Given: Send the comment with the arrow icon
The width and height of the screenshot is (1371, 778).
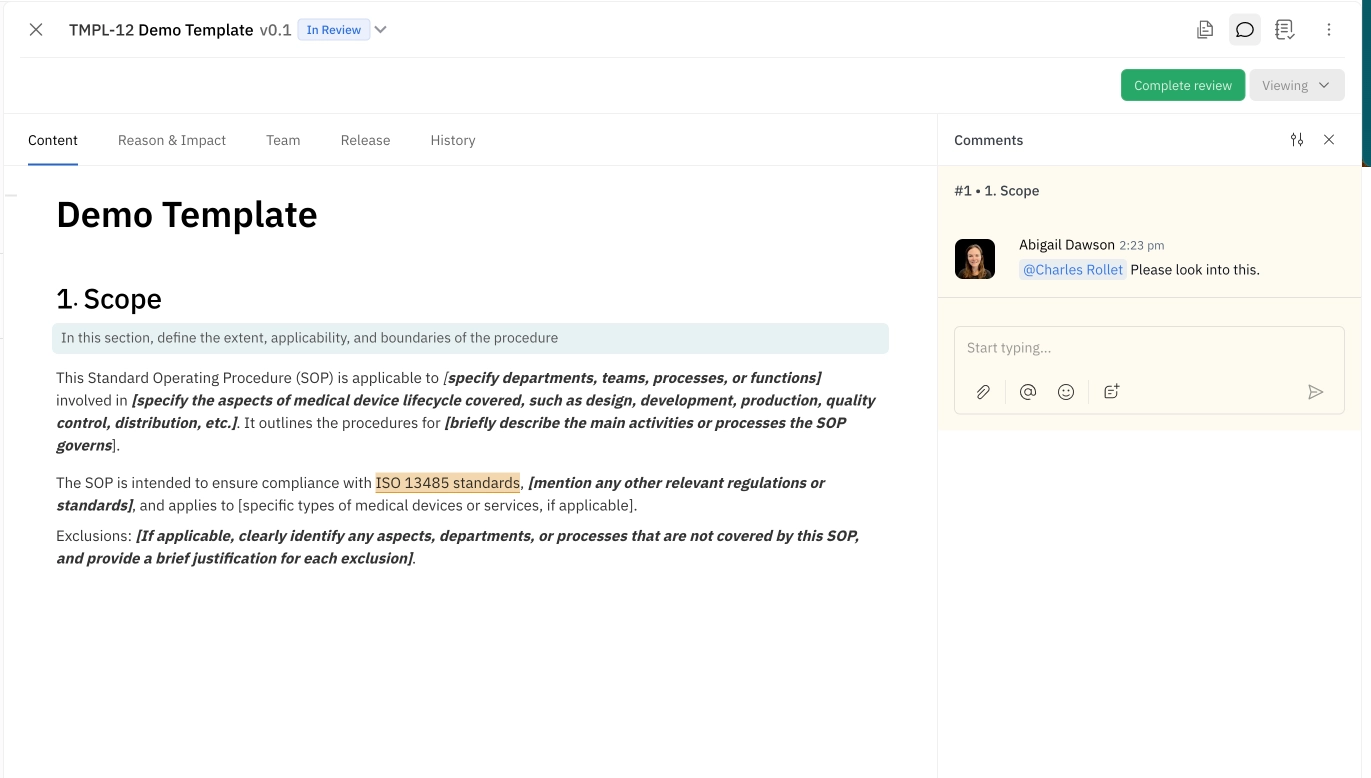Looking at the screenshot, I should point(1317,393).
